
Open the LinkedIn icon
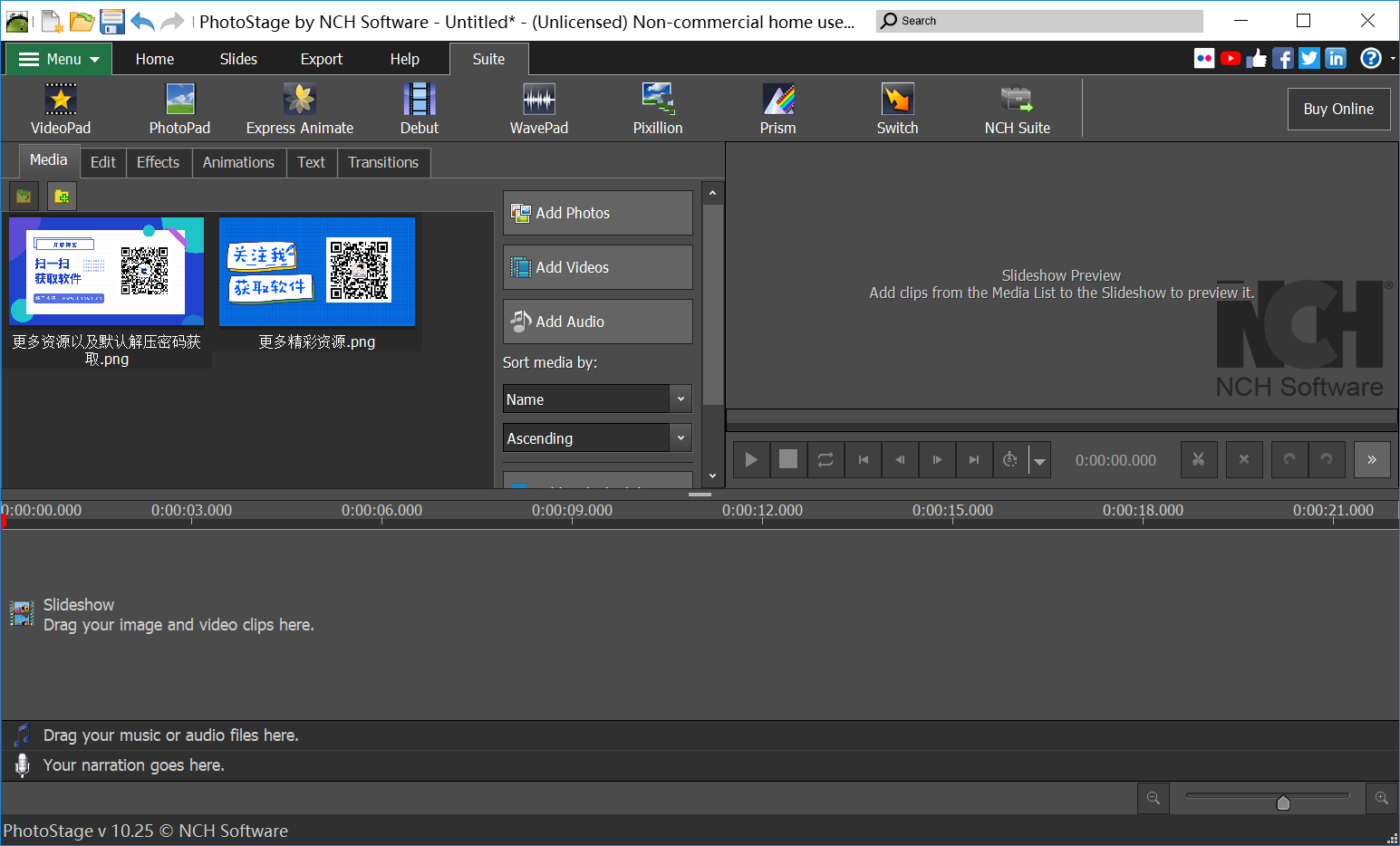tap(1336, 58)
